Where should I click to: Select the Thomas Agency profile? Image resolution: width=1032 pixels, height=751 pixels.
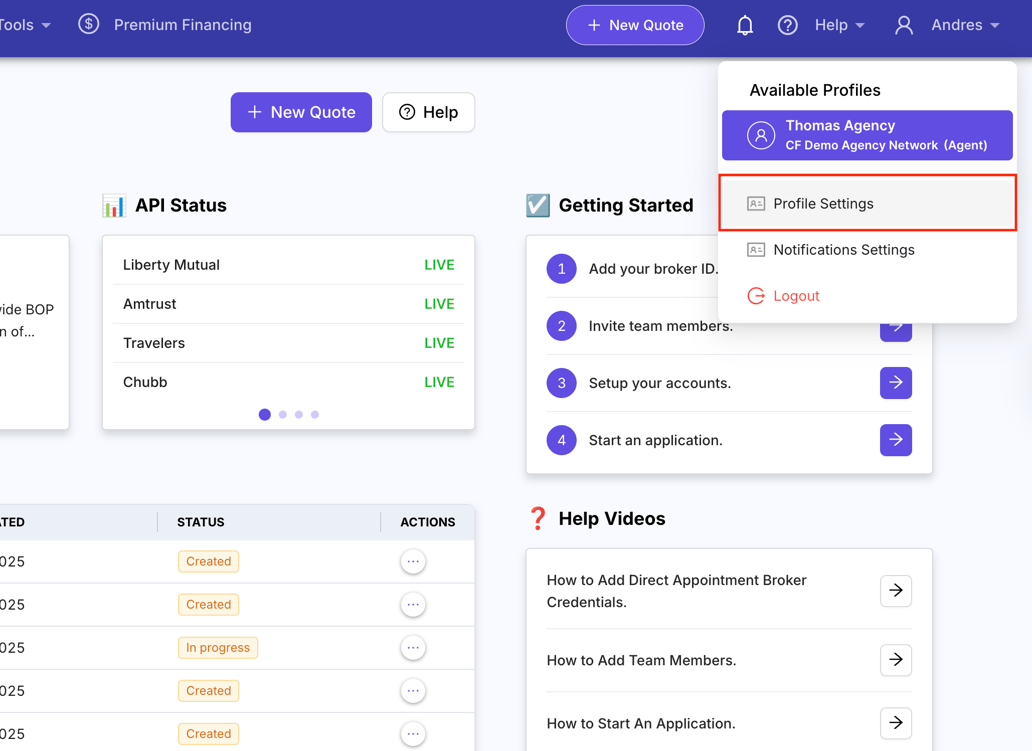(867, 135)
